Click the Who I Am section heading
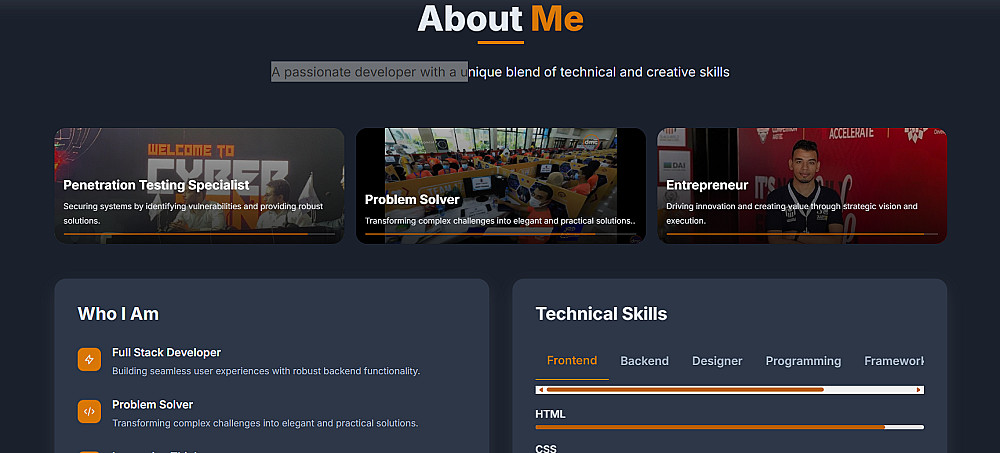The height and width of the screenshot is (453, 1000). [118, 314]
